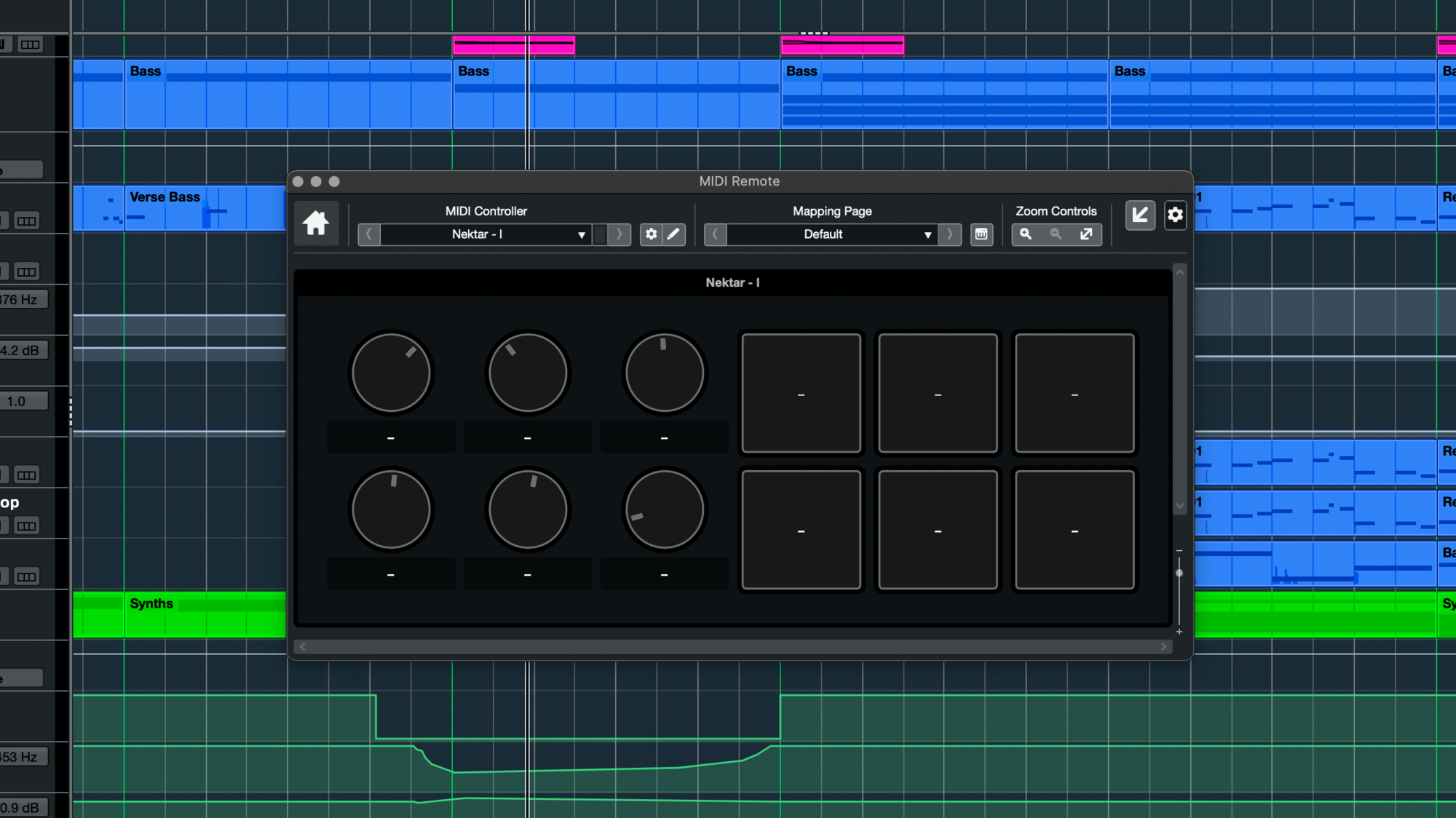This screenshot has width=1456, height=818.
Task: Click the top-left pad on Nektar surface
Action: coord(801,393)
